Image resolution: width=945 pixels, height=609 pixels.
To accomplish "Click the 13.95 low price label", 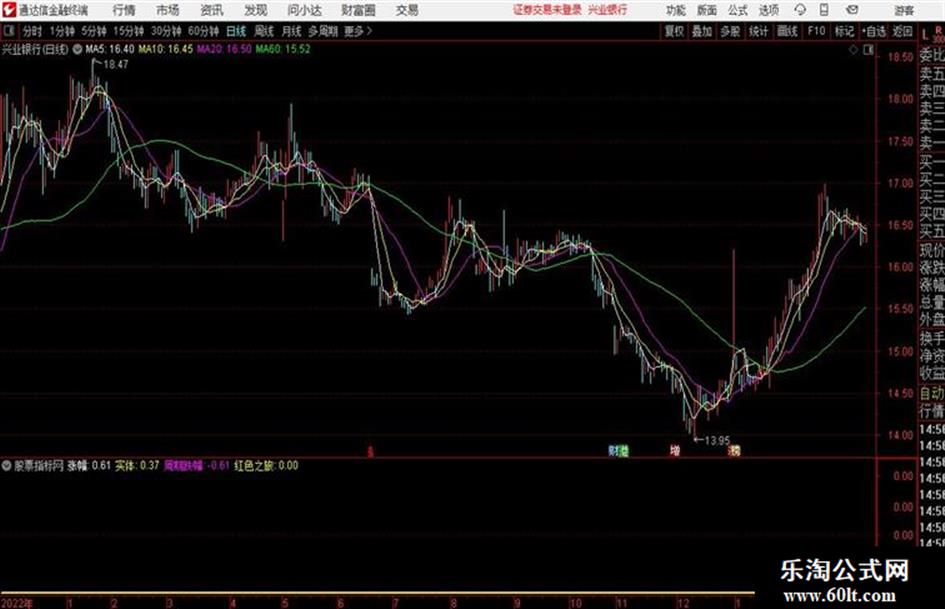I will pyautogui.click(x=717, y=441).
